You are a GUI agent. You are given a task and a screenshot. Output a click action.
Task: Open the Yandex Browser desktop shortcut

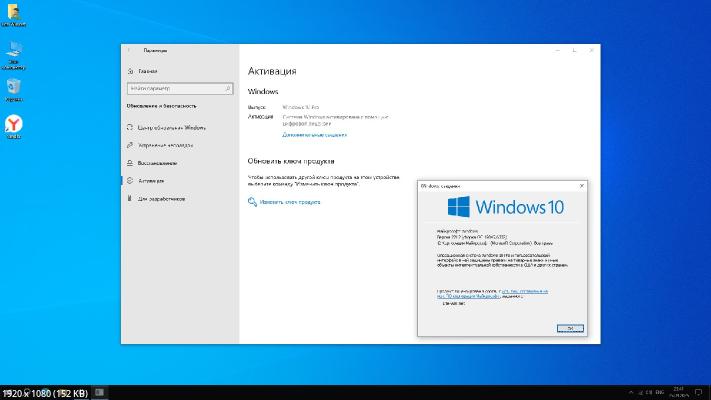(x=14, y=124)
